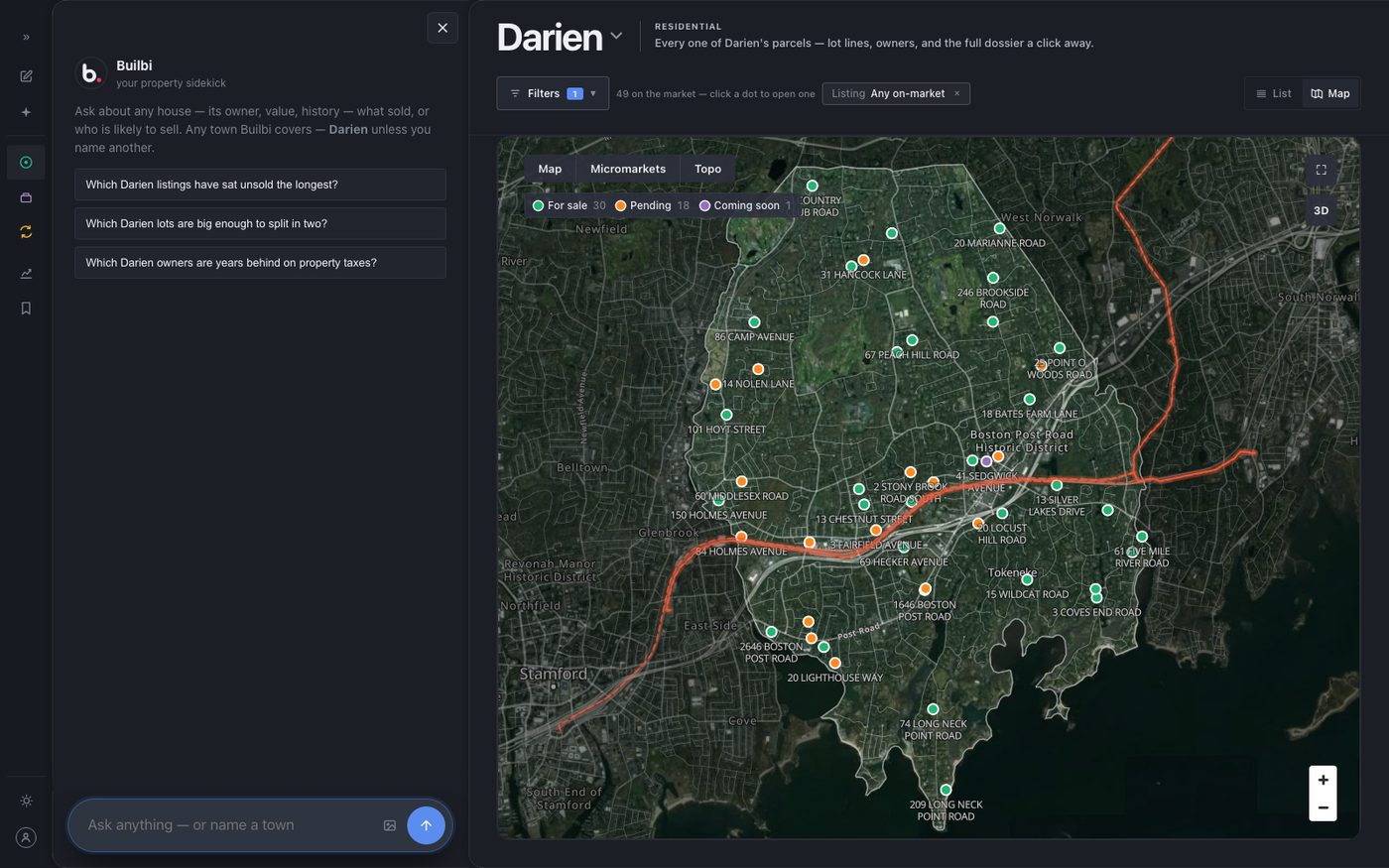The width and height of the screenshot is (1389, 868).
Task: Toggle Coming soon legend filter
Action: pyautogui.click(x=745, y=205)
